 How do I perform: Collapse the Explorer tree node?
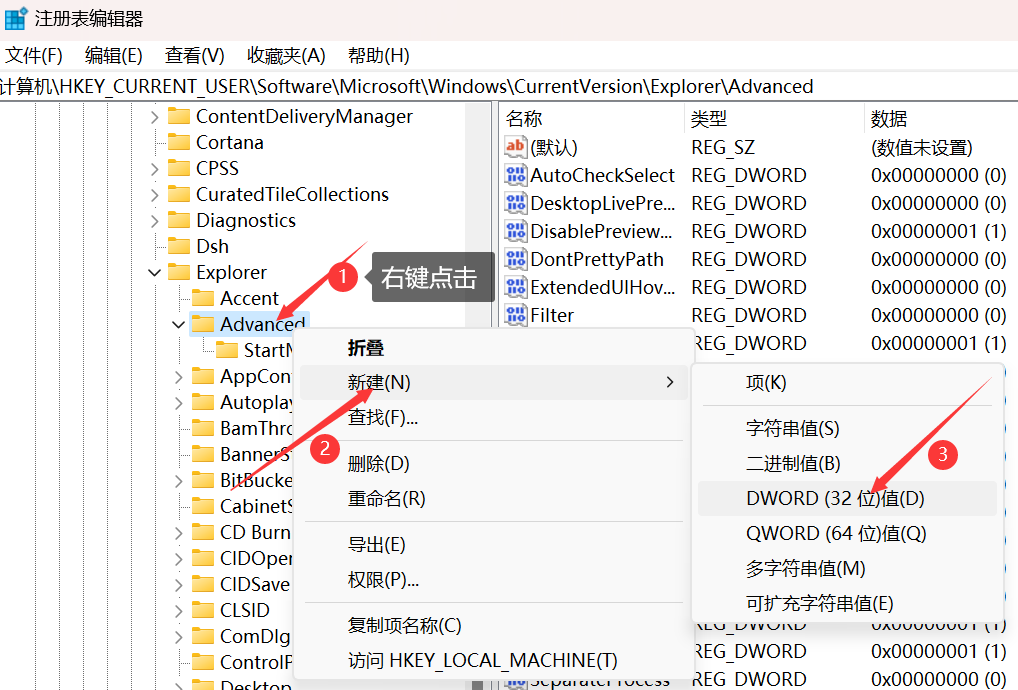point(154,272)
